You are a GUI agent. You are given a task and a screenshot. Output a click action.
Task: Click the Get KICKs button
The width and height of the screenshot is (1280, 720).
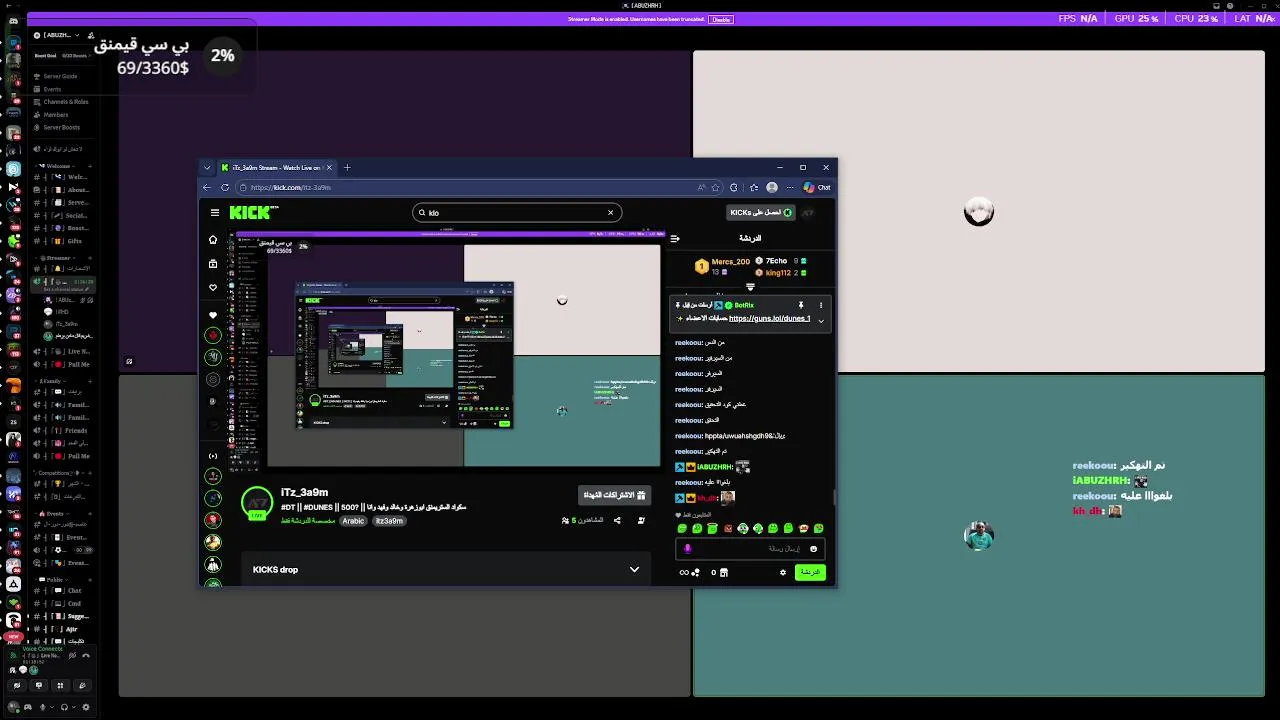coord(760,212)
